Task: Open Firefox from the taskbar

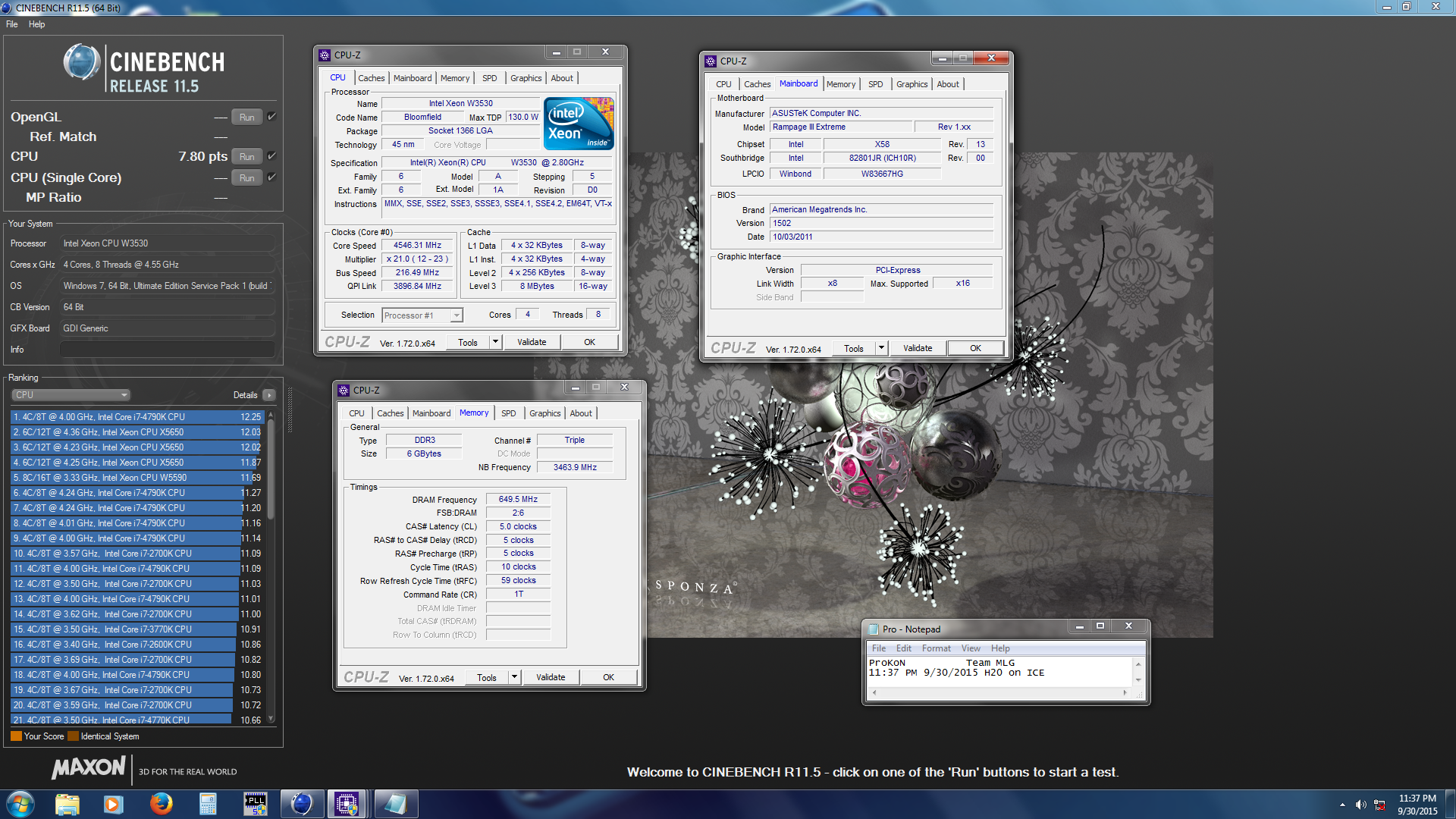Action: point(161,804)
